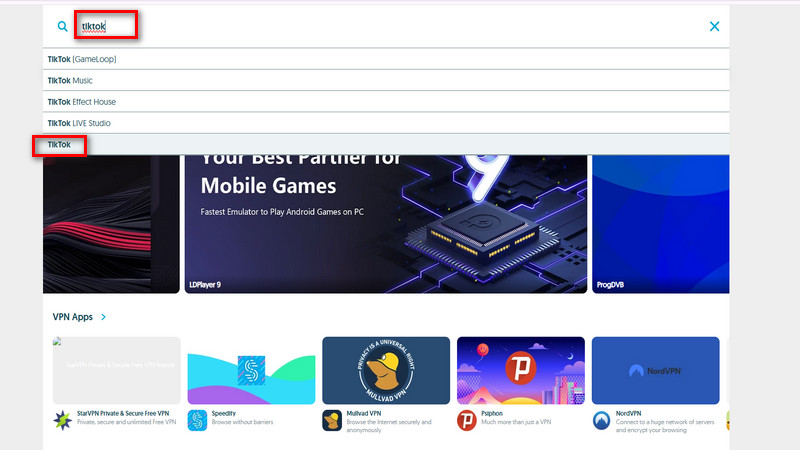The width and height of the screenshot is (800, 450).
Task: Expand VPN Apps chevron arrow
Action: pos(104,317)
